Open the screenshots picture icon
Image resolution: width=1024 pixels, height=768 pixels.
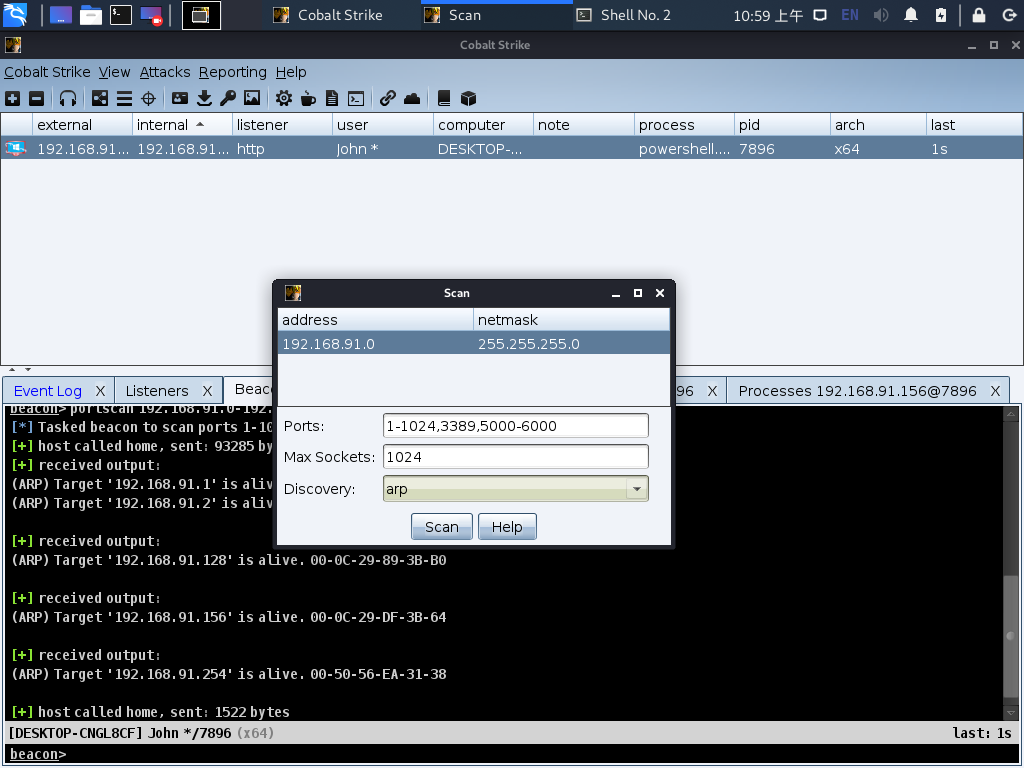(x=252, y=98)
